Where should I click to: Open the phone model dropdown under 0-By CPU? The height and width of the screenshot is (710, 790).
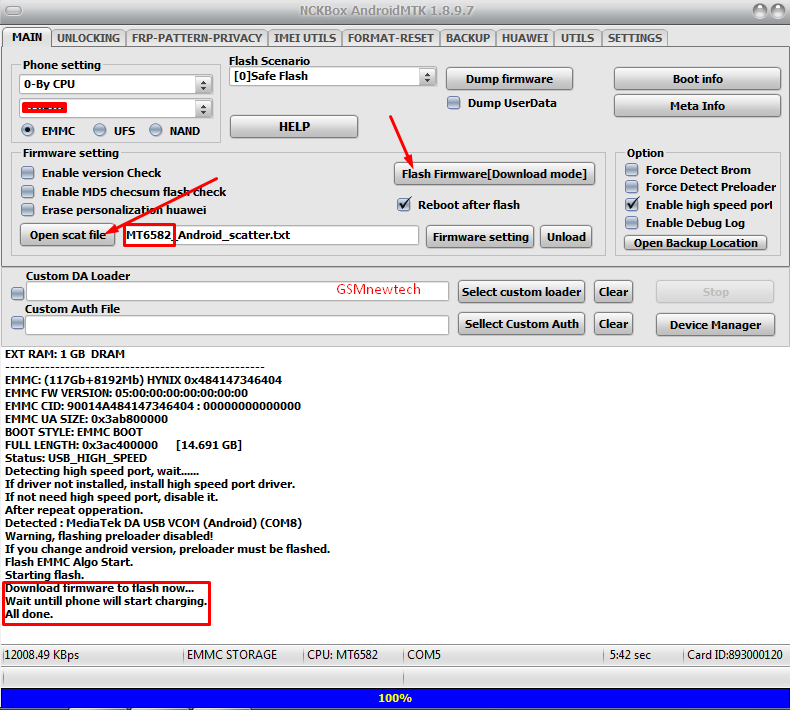click(204, 108)
